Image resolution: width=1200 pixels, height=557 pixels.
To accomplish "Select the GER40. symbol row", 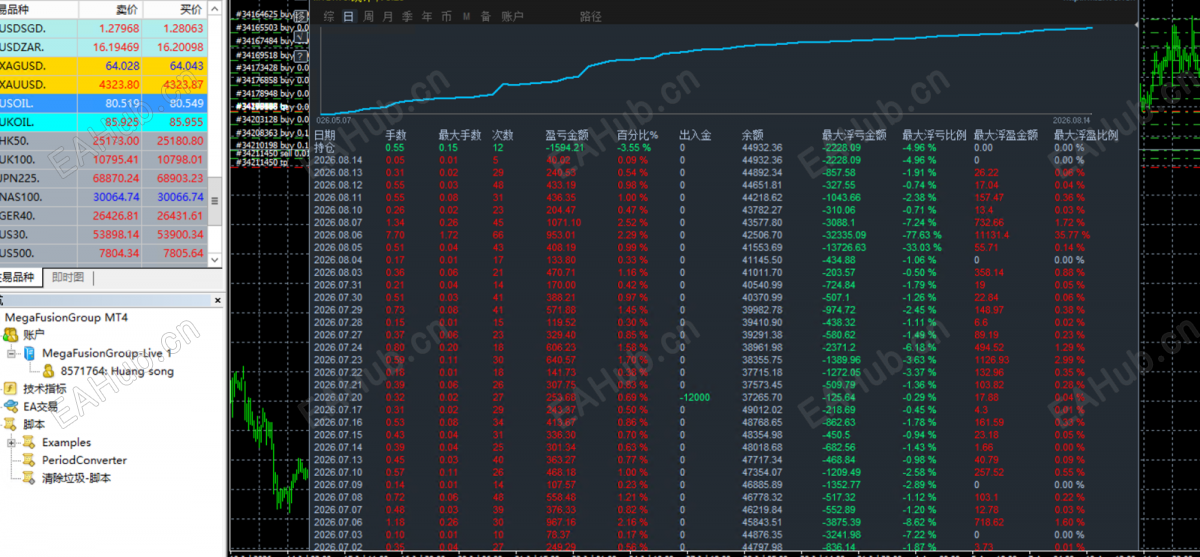I will click(104, 215).
